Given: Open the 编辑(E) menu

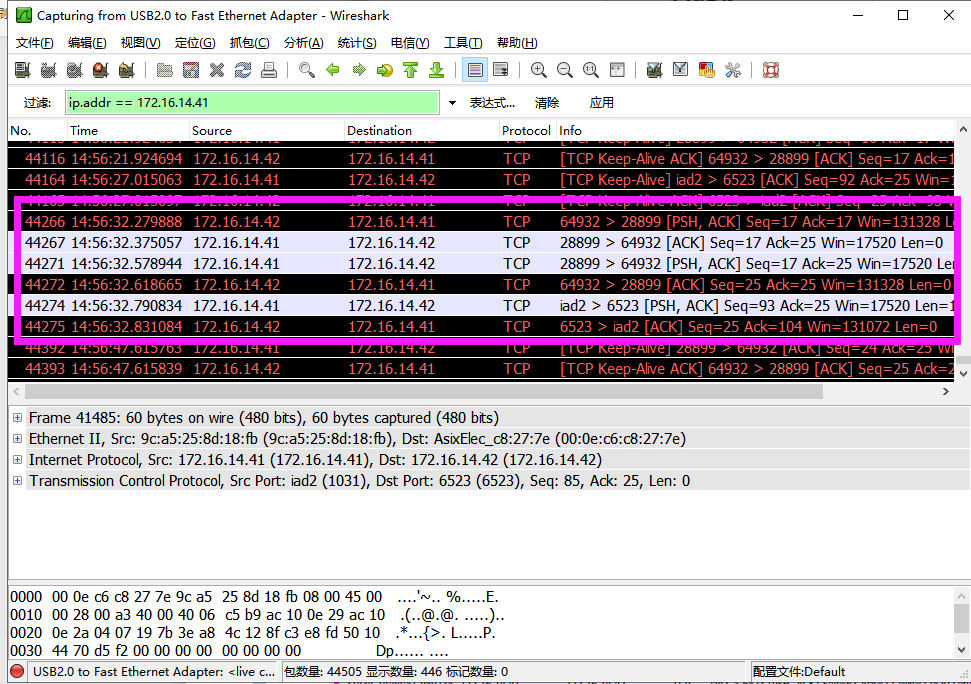Looking at the screenshot, I should pos(87,43).
